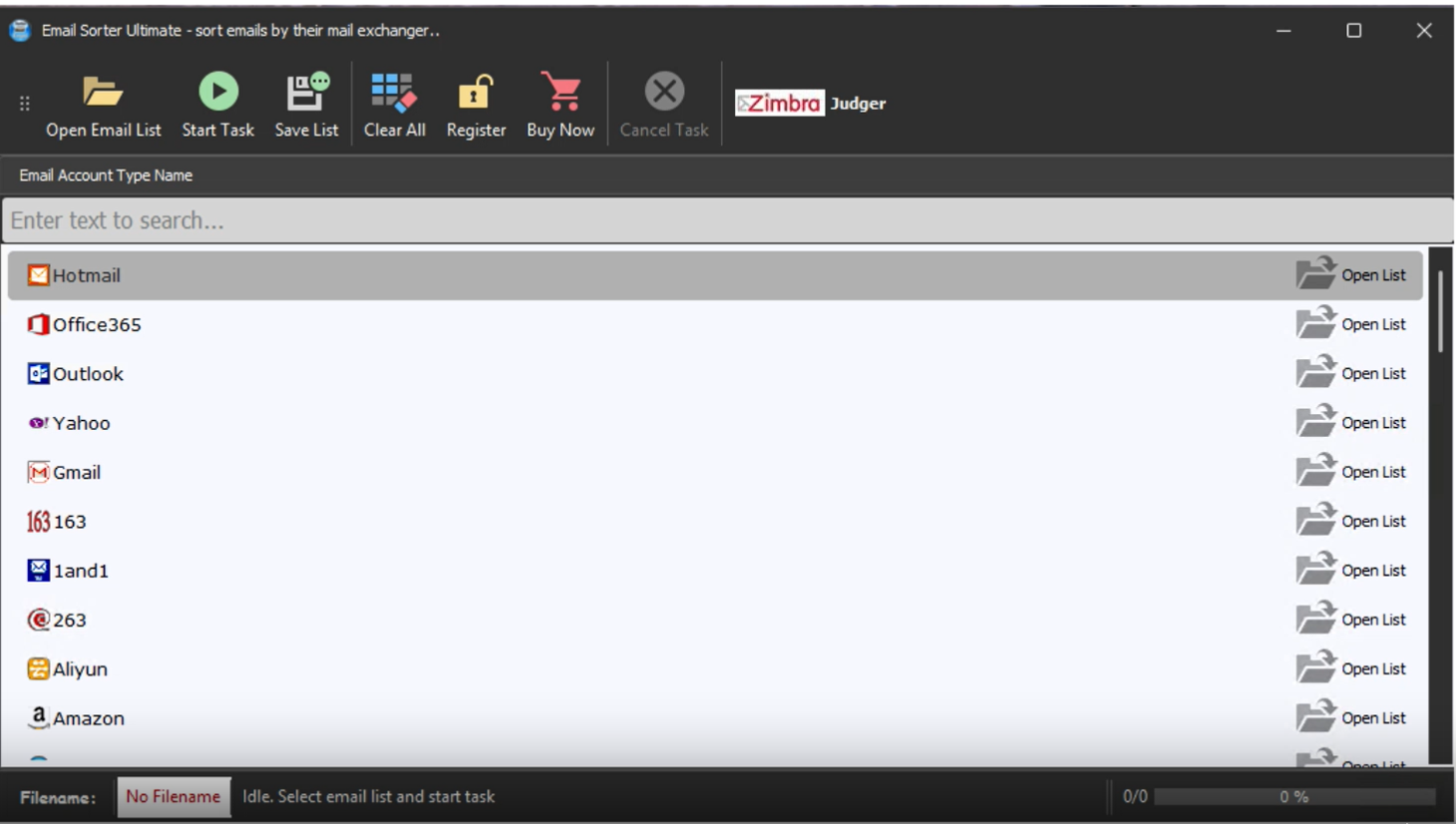Click the Aliyun logo icon
The height and width of the screenshot is (824, 1456).
click(38, 668)
